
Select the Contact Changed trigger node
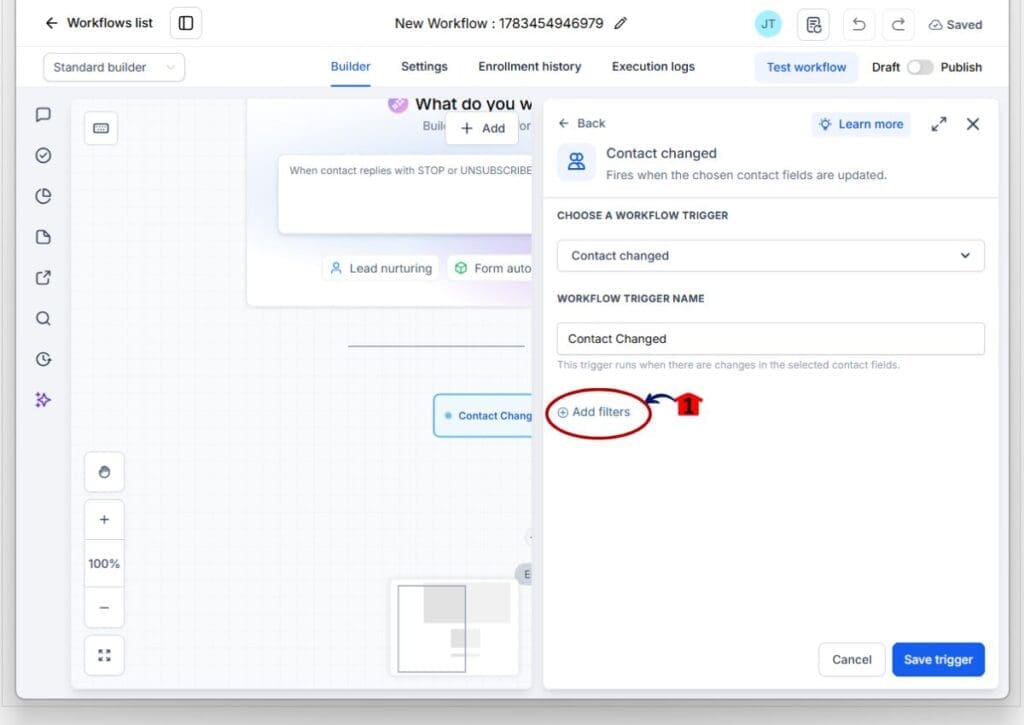click(483, 415)
